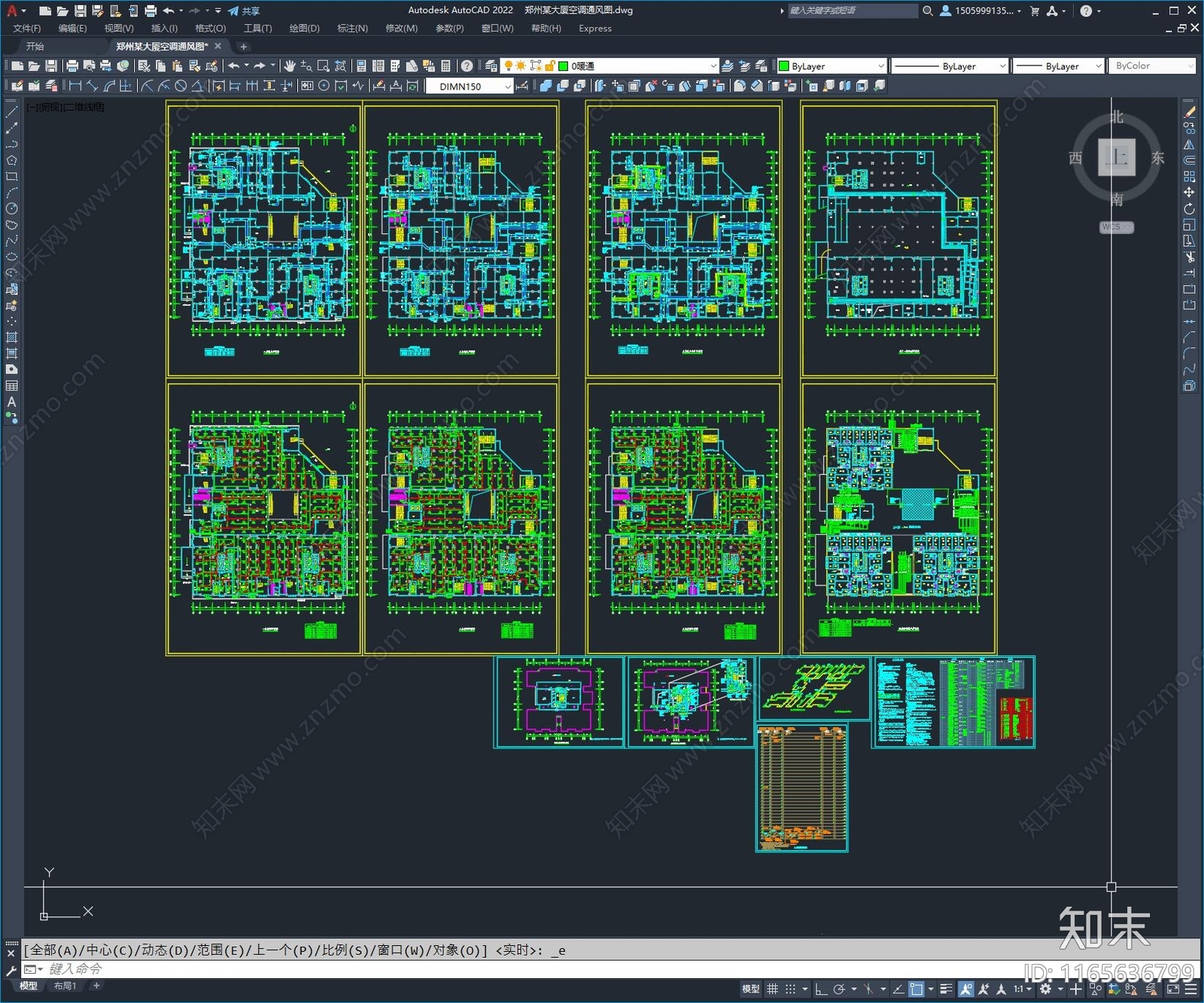This screenshot has height=1003, width=1204.
Task: Click the 共享 share button
Action: (244, 11)
